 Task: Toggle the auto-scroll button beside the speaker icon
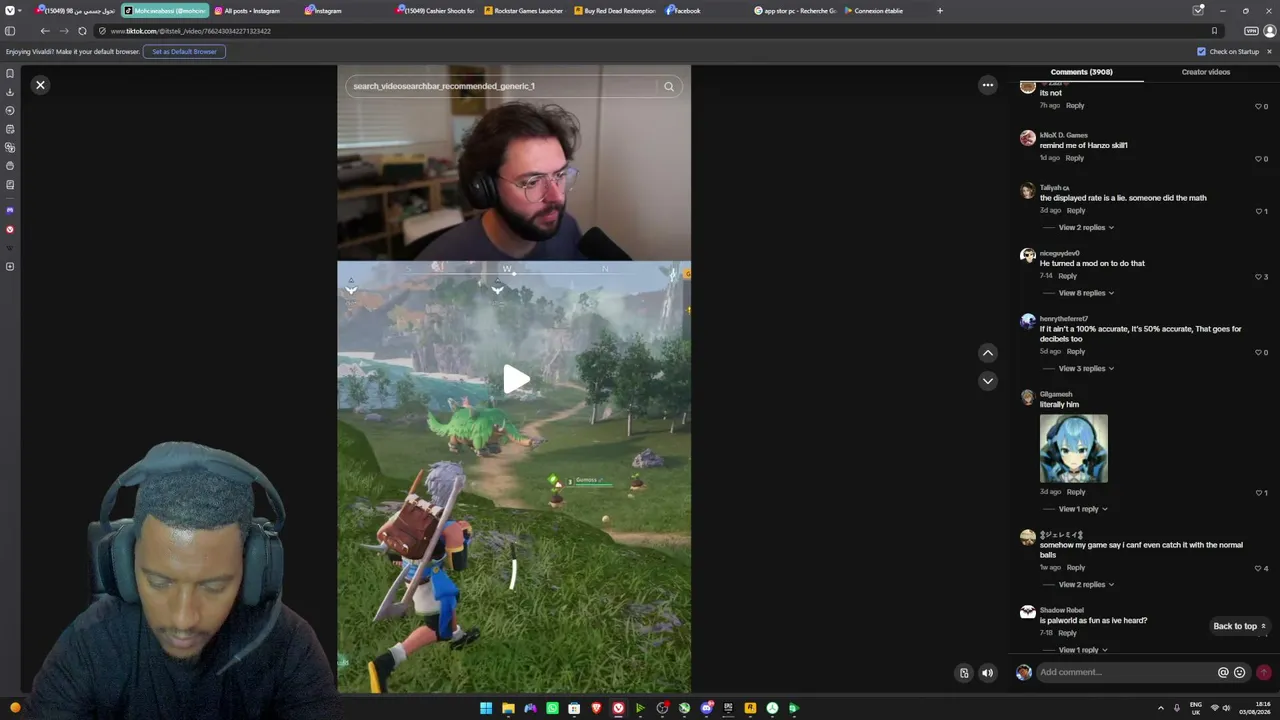click(x=964, y=673)
